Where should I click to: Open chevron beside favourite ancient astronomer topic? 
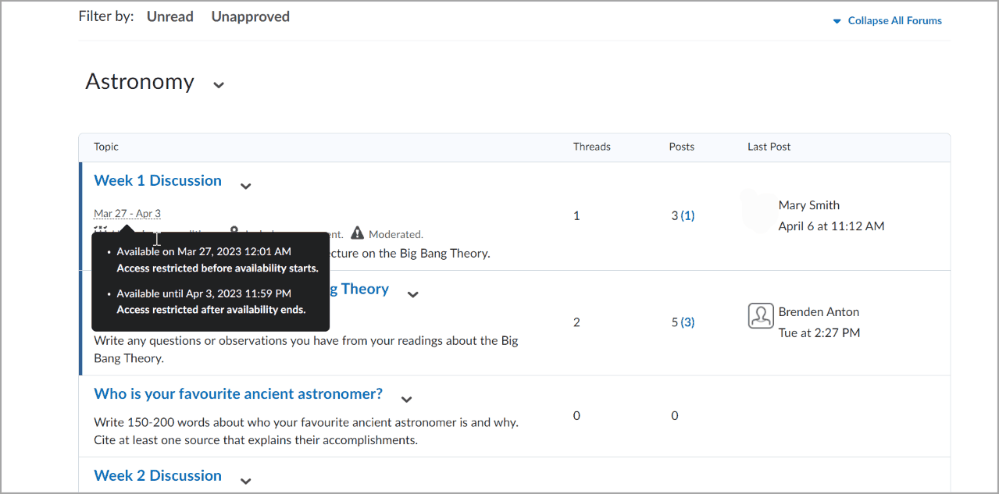pos(406,400)
